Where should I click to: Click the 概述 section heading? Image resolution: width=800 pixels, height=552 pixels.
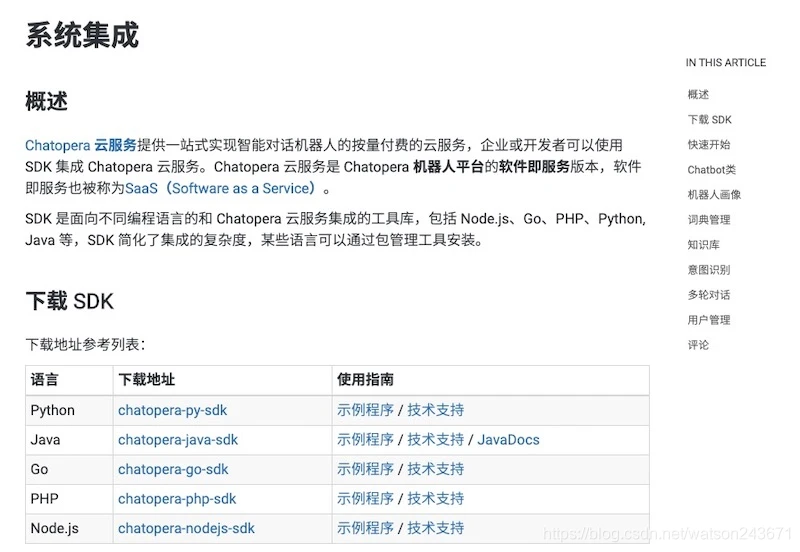click(x=46, y=101)
